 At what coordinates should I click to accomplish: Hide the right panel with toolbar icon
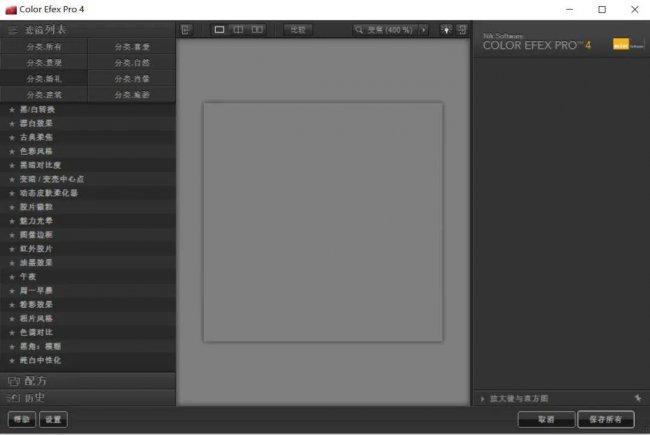click(462, 30)
